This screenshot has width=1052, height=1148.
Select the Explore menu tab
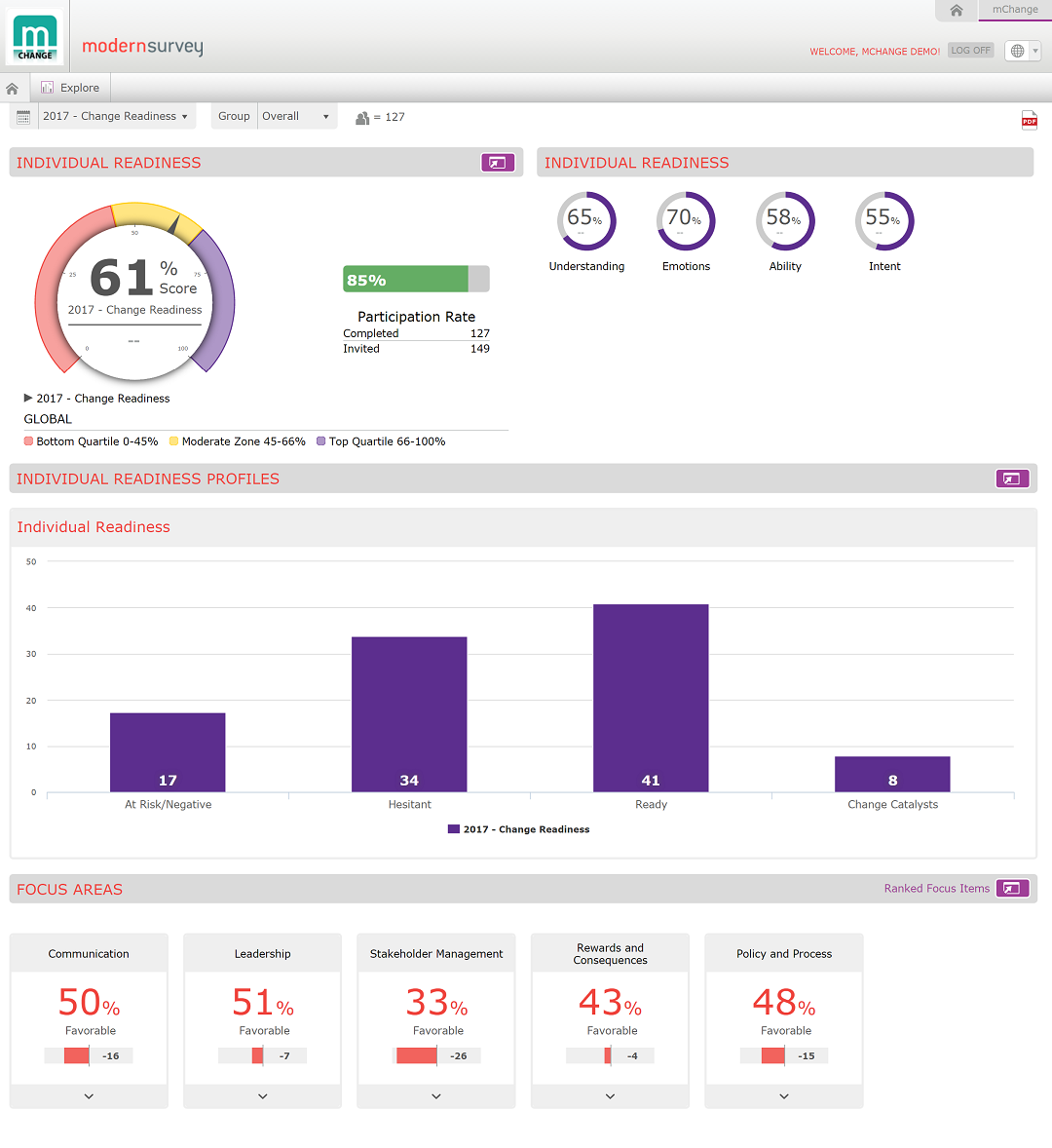click(70, 88)
